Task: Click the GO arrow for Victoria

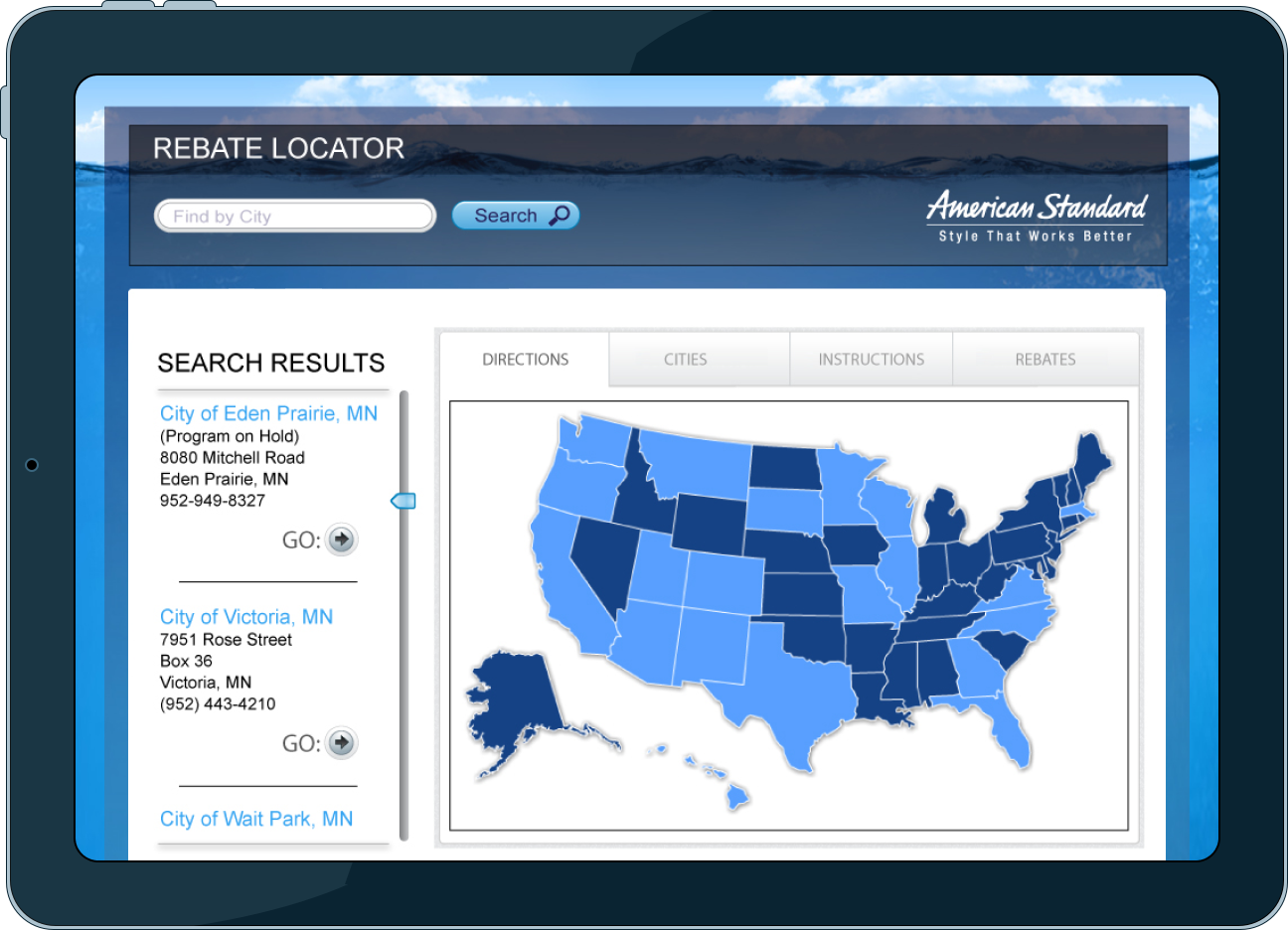Action: [341, 742]
